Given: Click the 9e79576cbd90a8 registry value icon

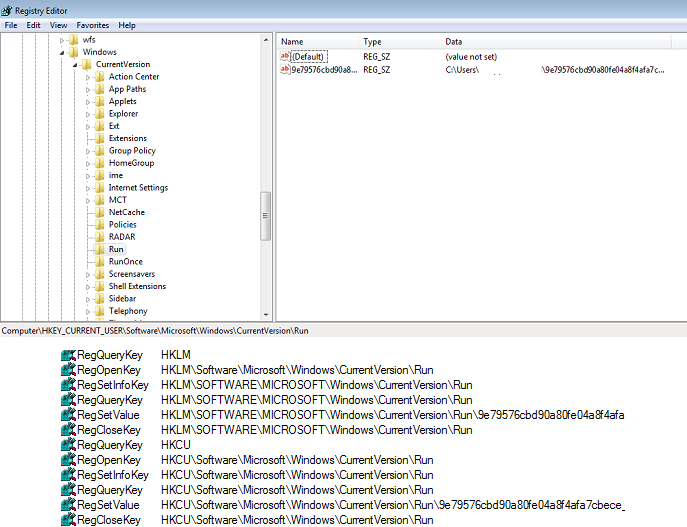Looking at the screenshot, I should point(285,70).
